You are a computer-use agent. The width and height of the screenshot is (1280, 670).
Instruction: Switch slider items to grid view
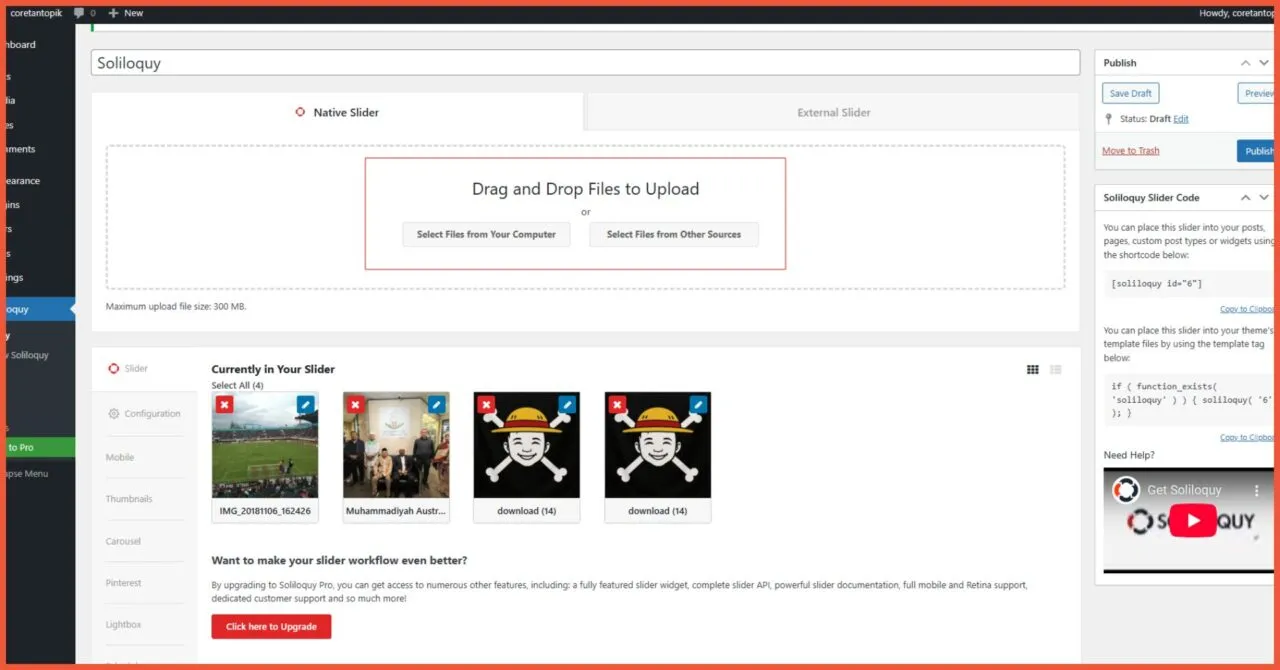1033,370
